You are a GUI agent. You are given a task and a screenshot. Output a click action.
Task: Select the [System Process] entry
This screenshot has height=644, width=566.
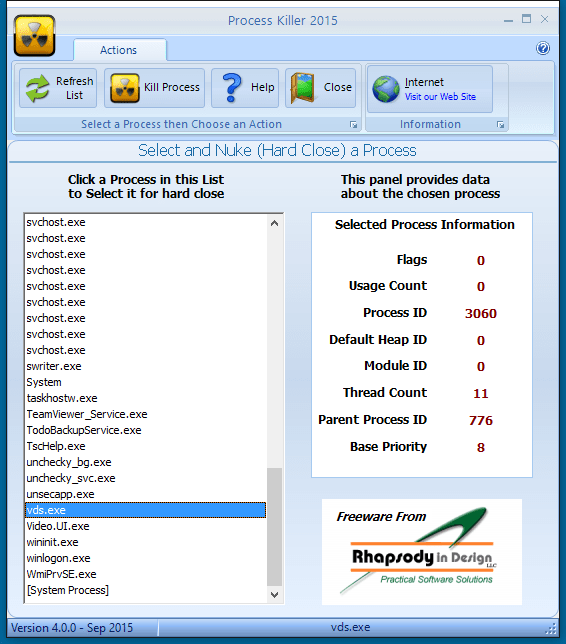click(x=145, y=591)
